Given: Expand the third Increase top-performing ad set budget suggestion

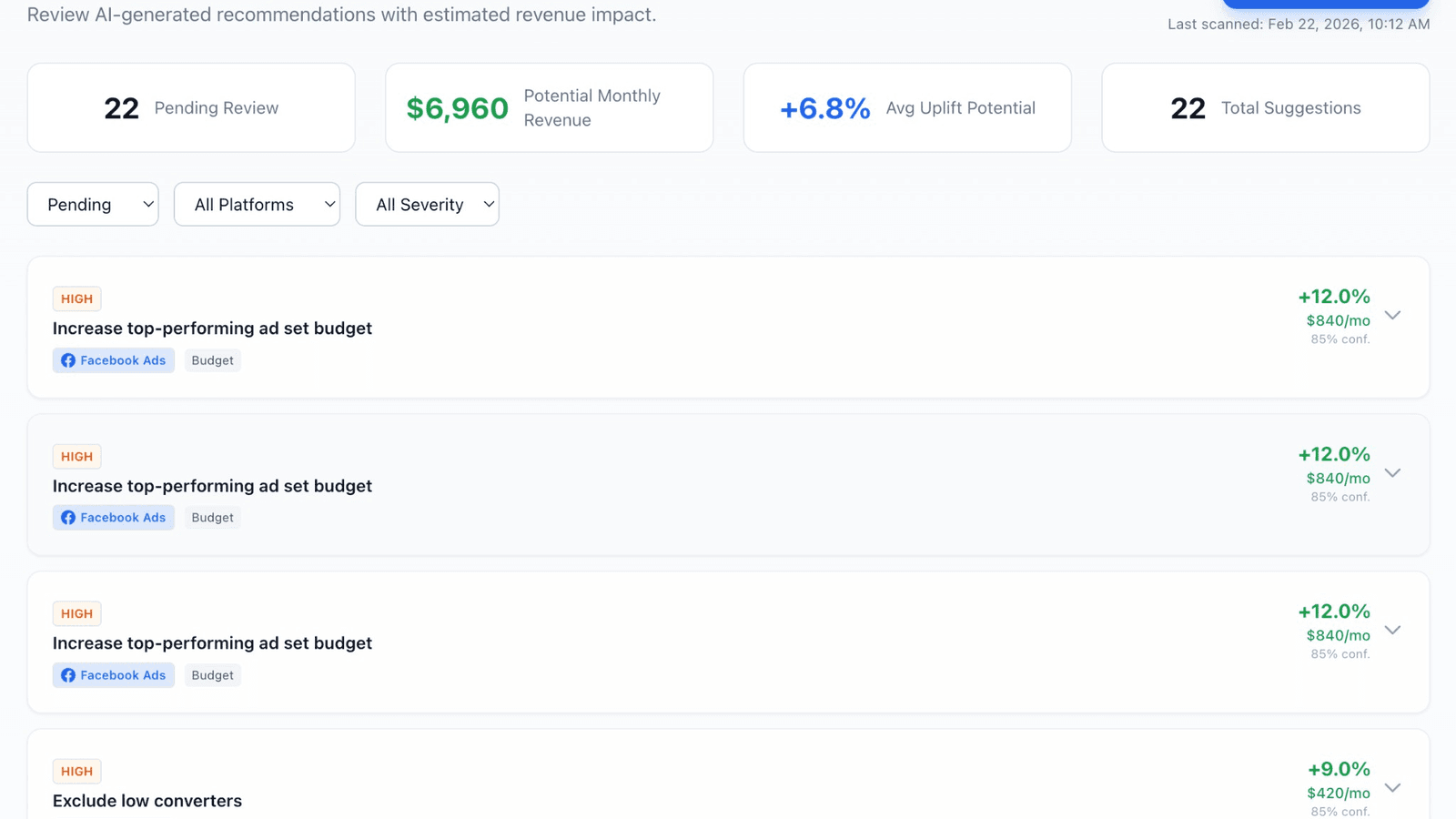Looking at the screenshot, I should pyautogui.click(x=1392, y=630).
